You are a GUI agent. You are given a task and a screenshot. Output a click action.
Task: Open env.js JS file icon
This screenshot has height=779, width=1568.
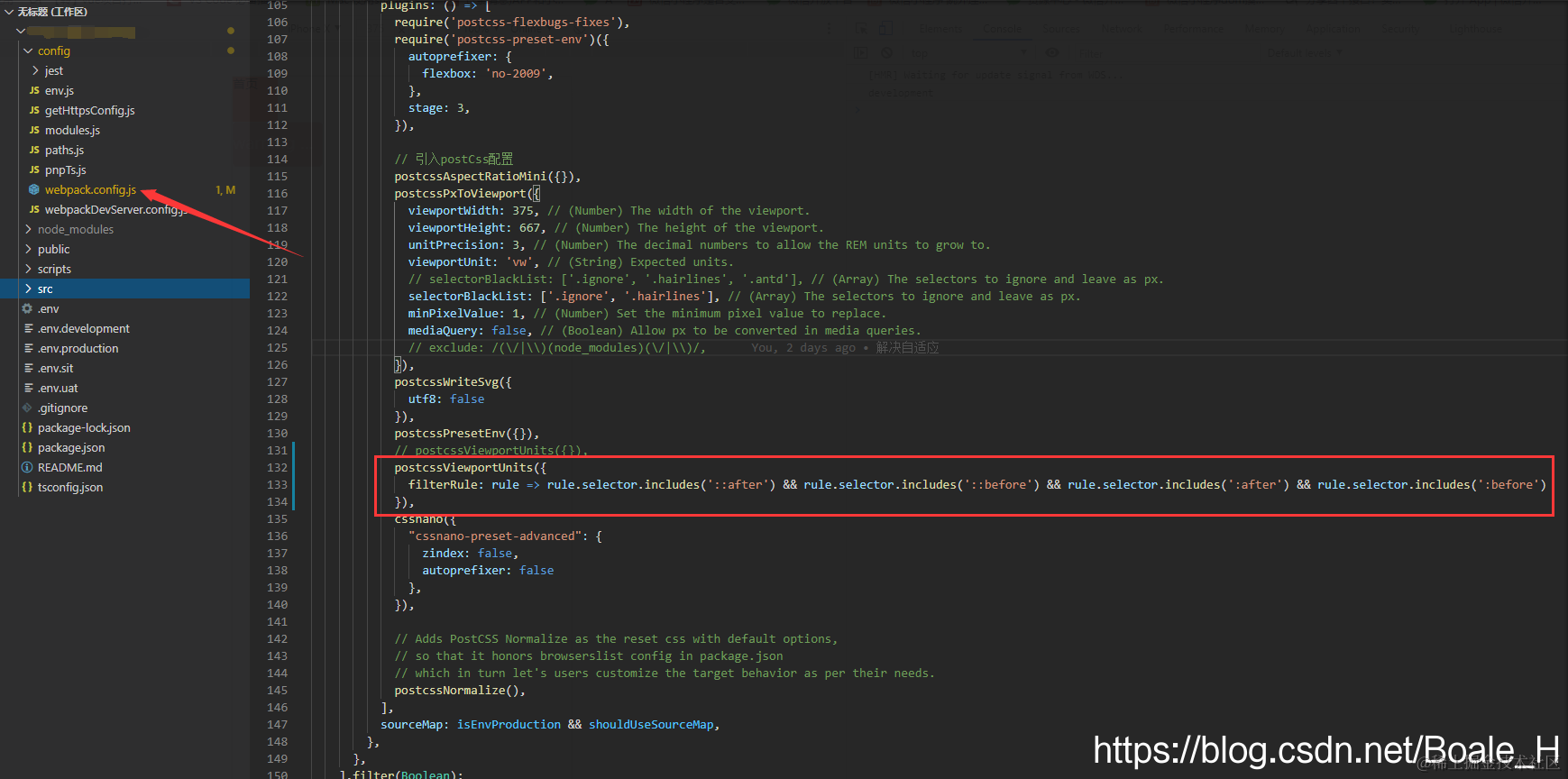(x=34, y=90)
